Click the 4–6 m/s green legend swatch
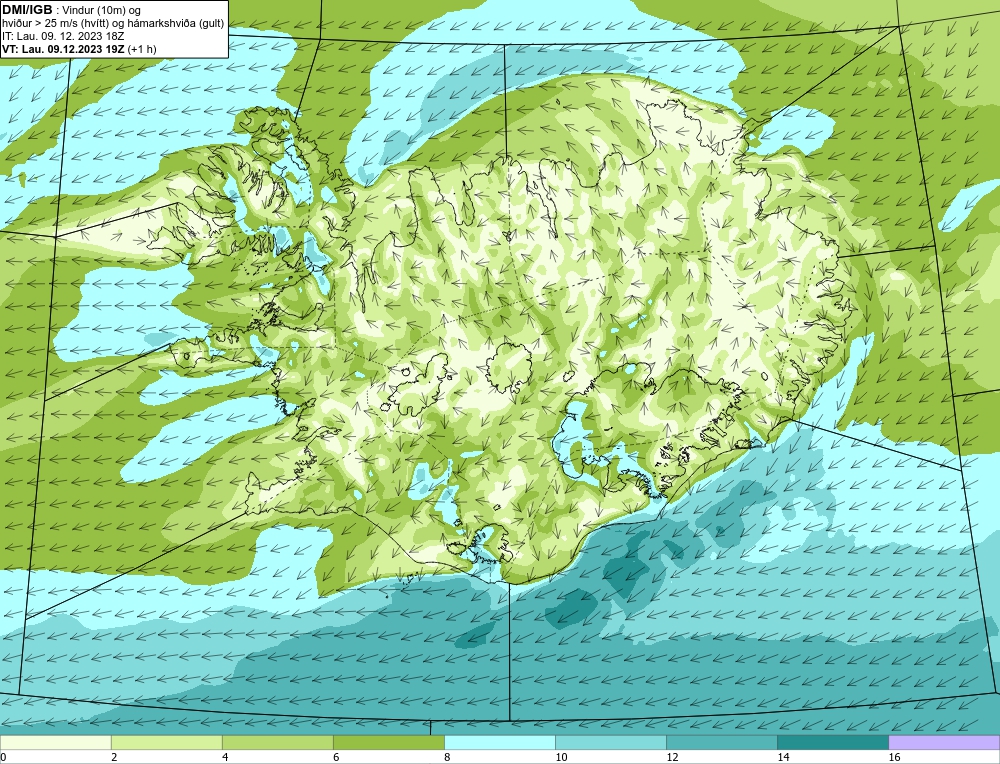The width and height of the screenshot is (1000, 764). [x=277, y=742]
